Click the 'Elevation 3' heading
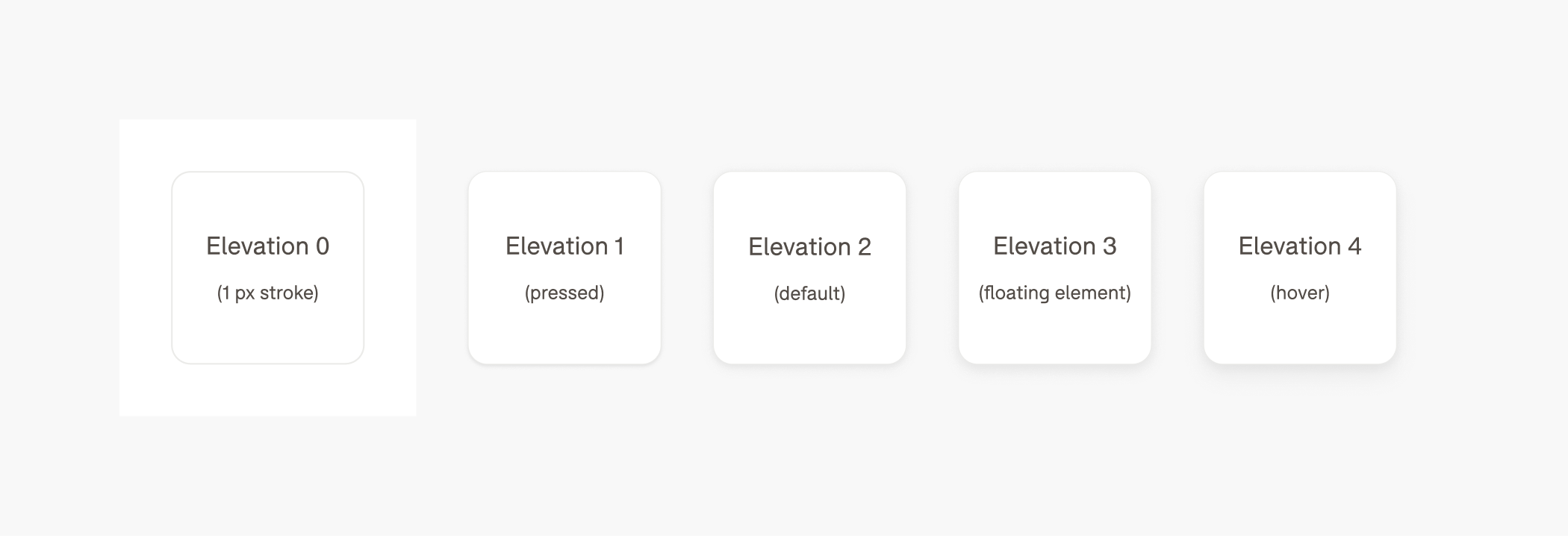The height and width of the screenshot is (536, 1568). coord(1055,246)
